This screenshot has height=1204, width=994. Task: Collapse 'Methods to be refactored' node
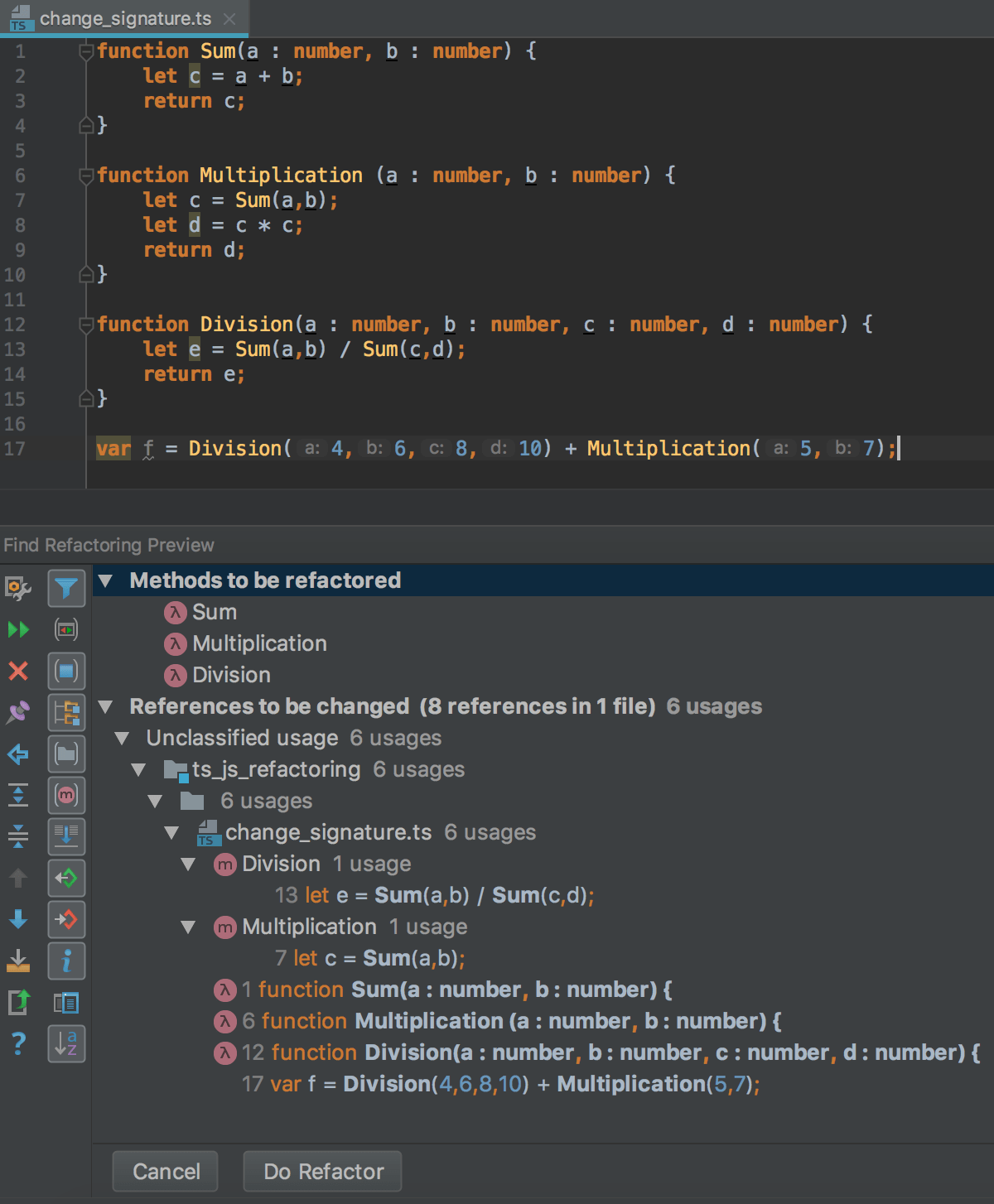105,580
